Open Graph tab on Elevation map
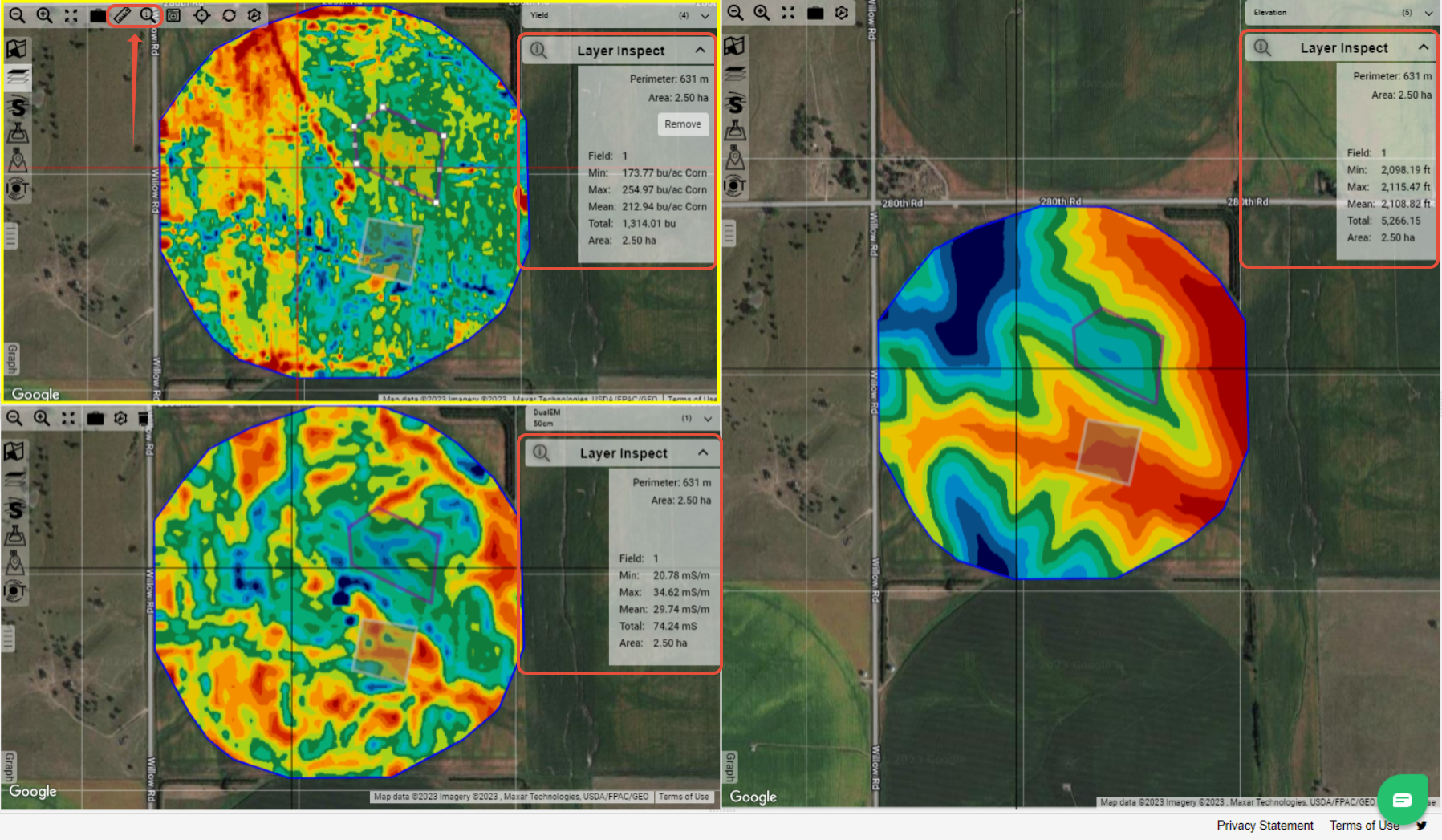The image size is (1442, 840). pyautogui.click(x=730, y=767)
